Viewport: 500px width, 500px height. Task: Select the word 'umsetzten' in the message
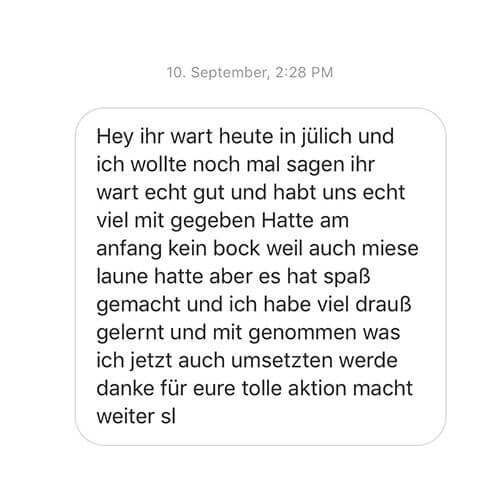(282, 361)
